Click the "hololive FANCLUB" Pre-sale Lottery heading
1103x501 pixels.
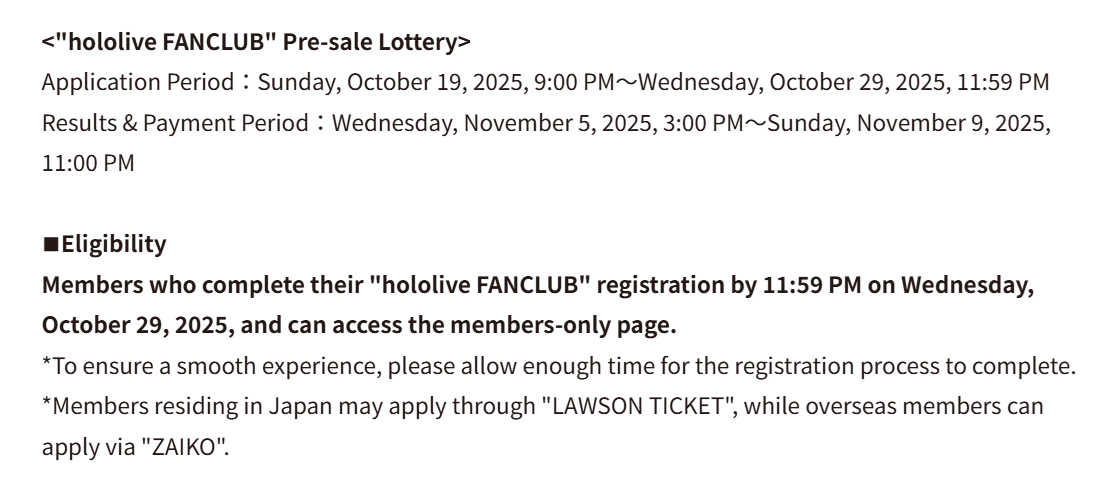coord(256,42)
